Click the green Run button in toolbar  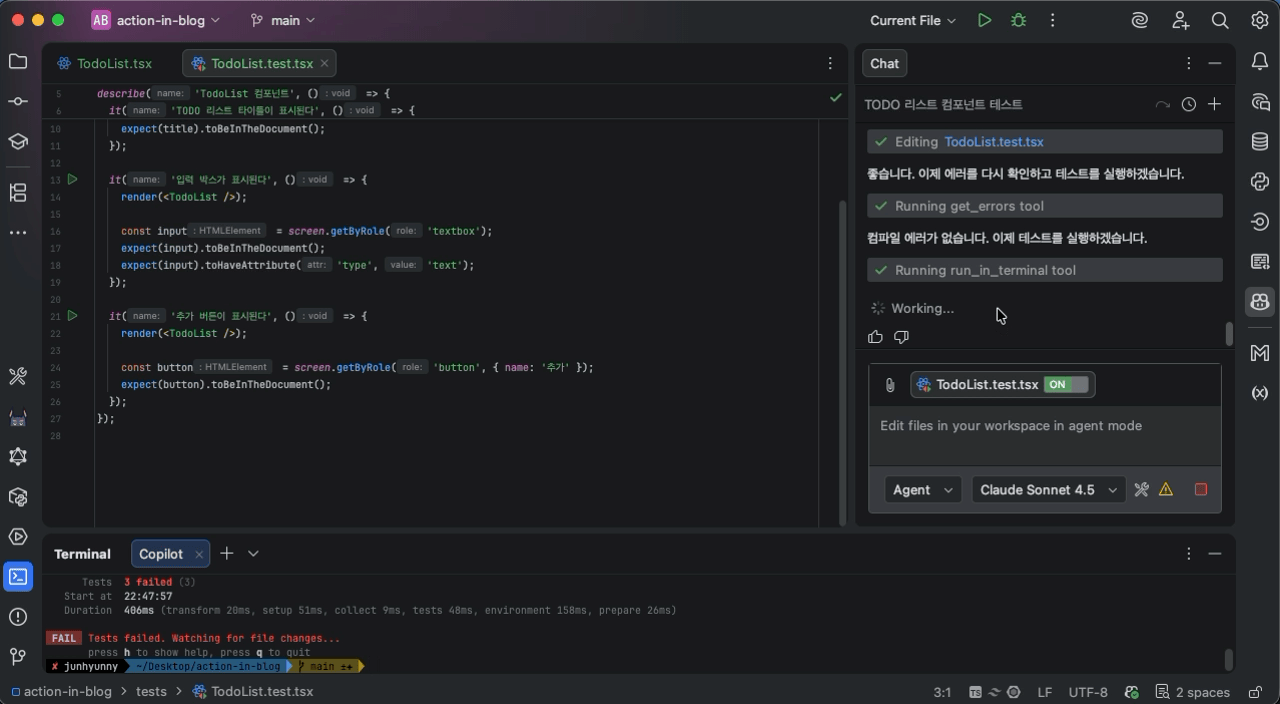point(984,20)
